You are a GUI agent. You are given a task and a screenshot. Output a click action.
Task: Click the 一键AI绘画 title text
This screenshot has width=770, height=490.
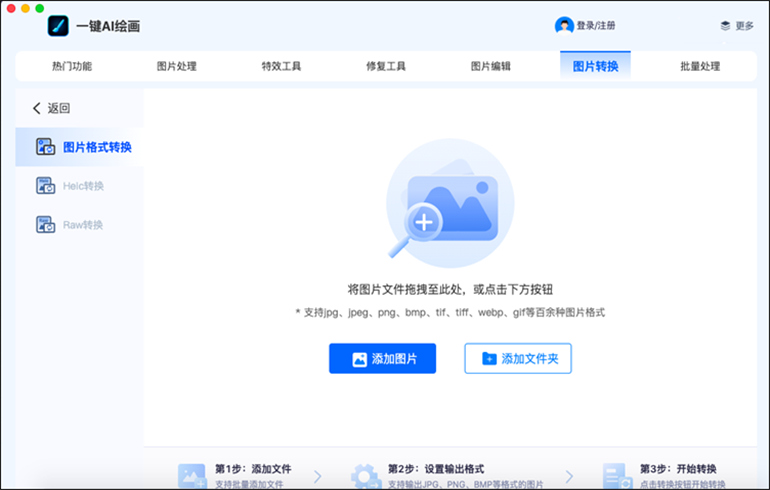coord(108,26)
